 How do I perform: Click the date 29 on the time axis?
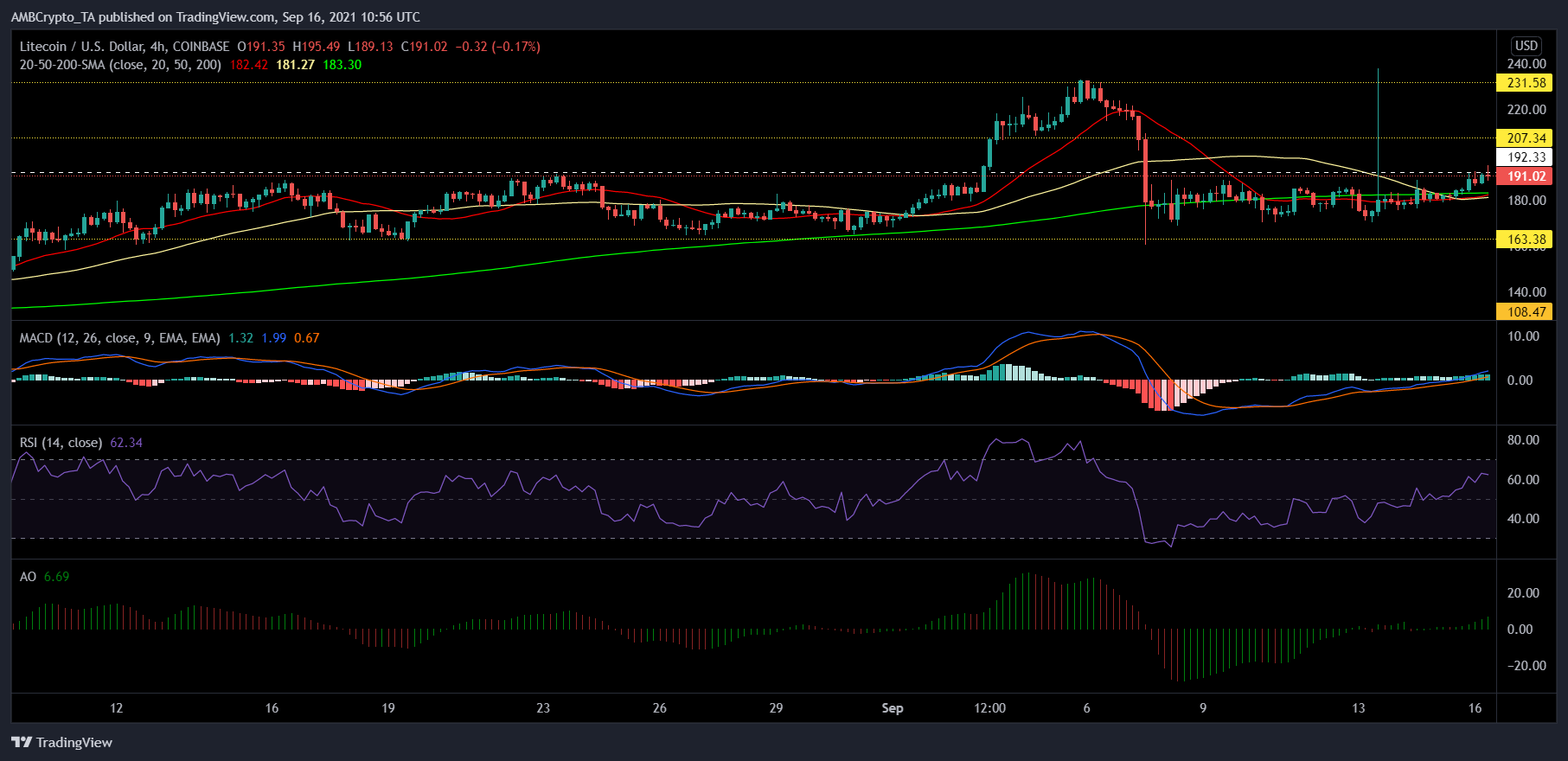coord(777,708)
